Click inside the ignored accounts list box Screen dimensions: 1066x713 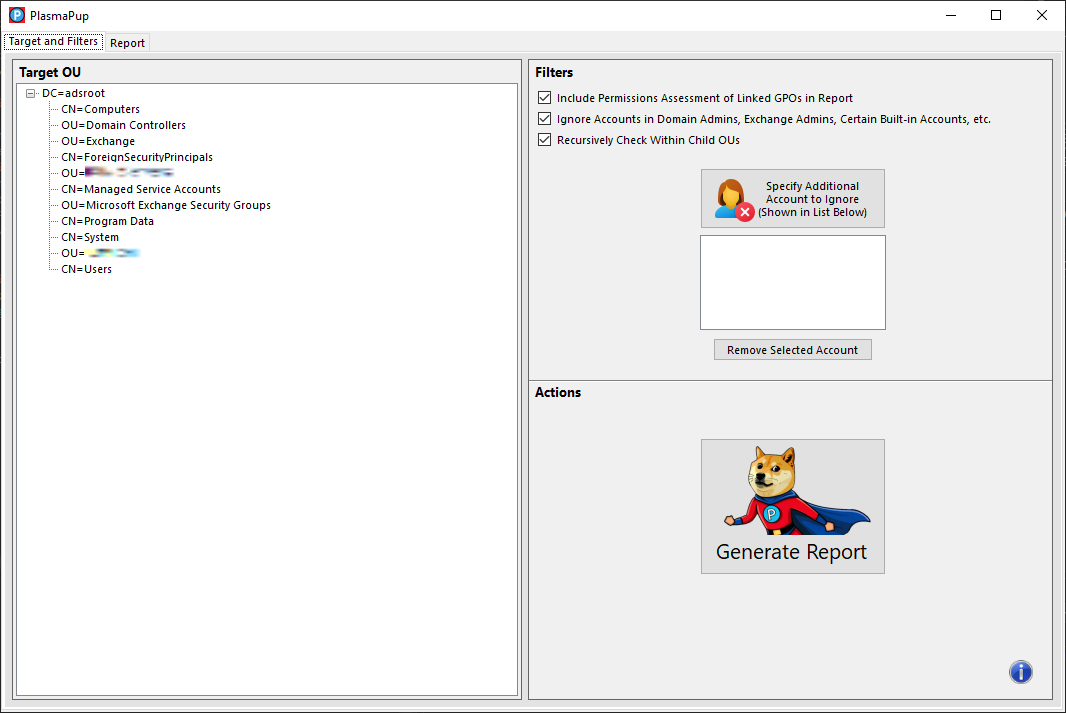[793, 283]
